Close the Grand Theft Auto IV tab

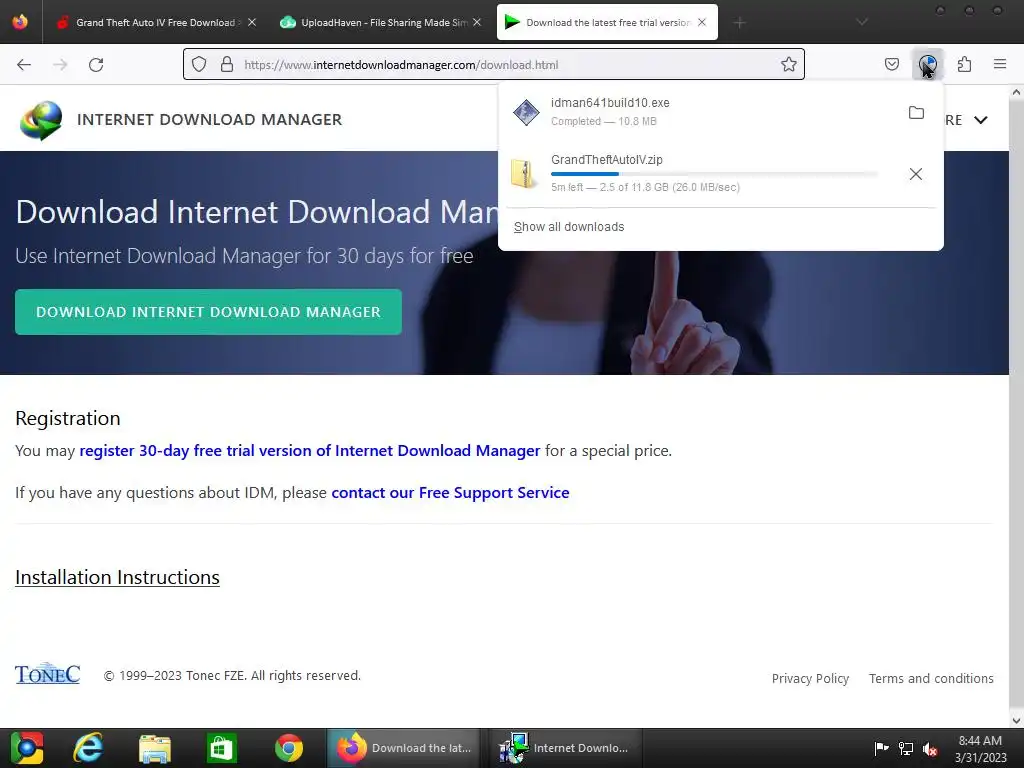point(252,22)
